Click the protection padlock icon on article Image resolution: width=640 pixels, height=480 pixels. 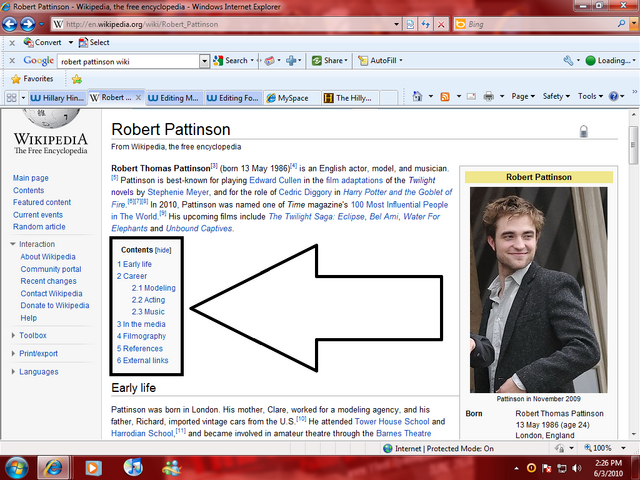584,131
